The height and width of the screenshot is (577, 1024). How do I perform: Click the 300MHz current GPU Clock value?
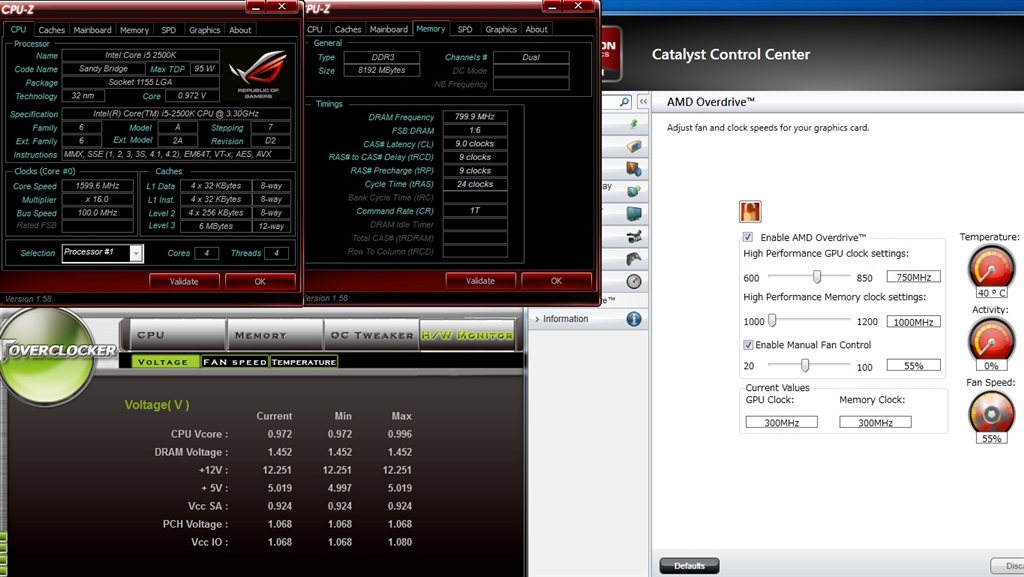click(x=782, y=422)
